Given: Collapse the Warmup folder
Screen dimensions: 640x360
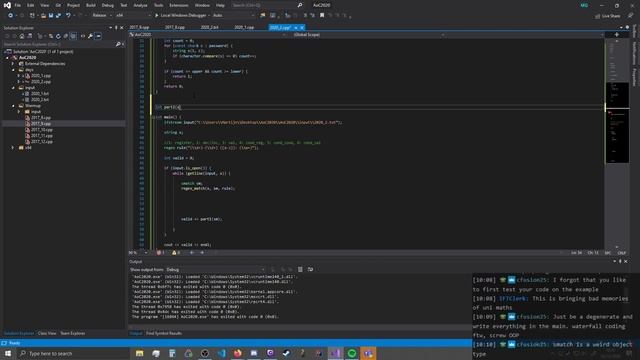Looking at the screenshot, I should point(13,106).
